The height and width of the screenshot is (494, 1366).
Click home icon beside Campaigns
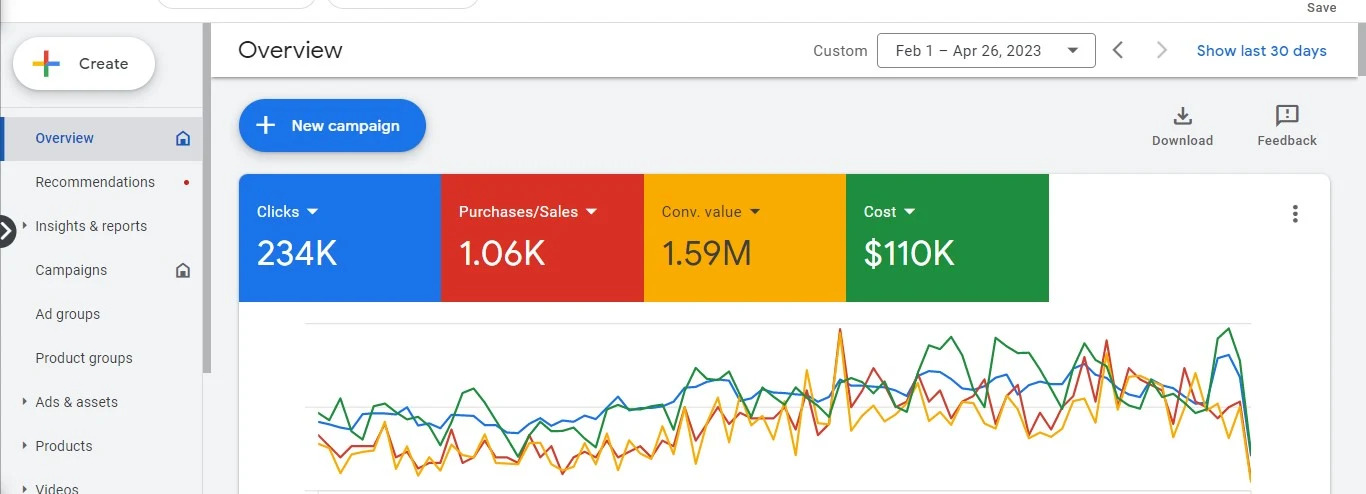183,270
